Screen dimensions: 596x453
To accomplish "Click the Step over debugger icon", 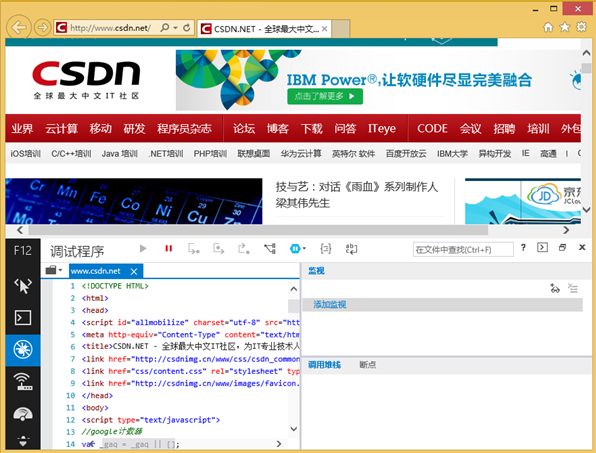I will point(219,249).
